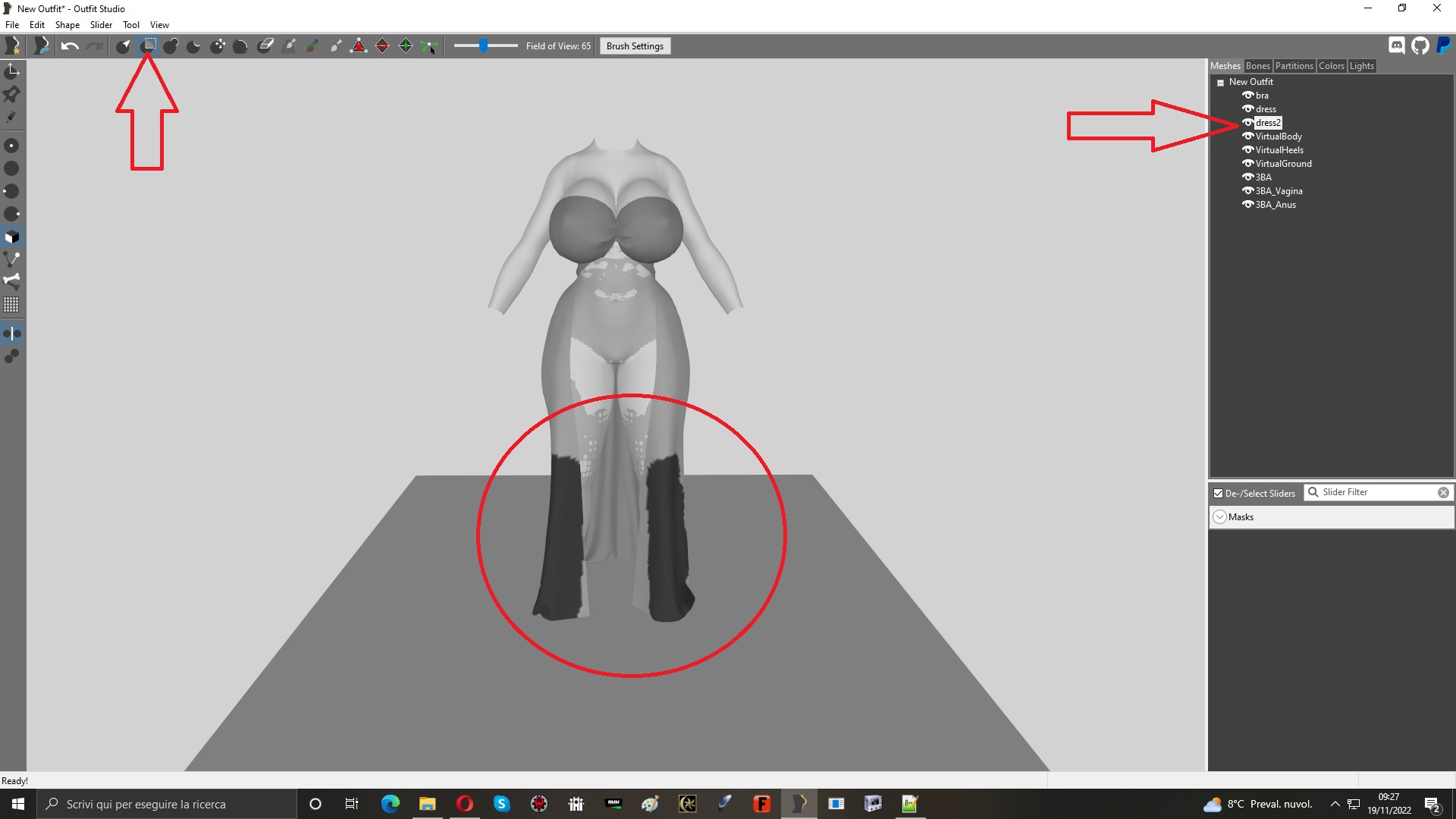The image size is (1456, 819).
Task: Enable X-mirror symmetry in the sidebar
Action: pyautogui.click(x=12, y=331)
